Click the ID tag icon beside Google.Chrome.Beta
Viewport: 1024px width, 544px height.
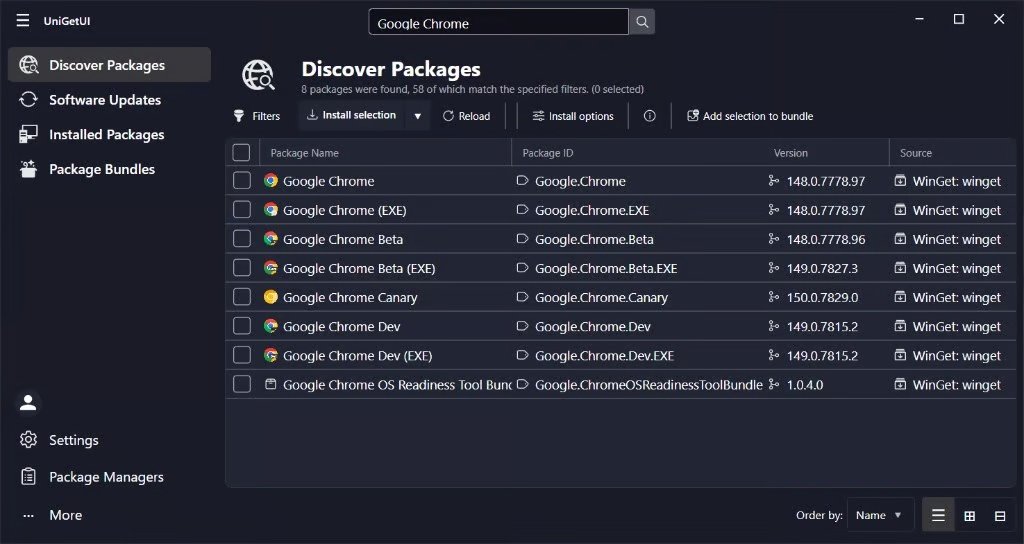coord(522,238)
